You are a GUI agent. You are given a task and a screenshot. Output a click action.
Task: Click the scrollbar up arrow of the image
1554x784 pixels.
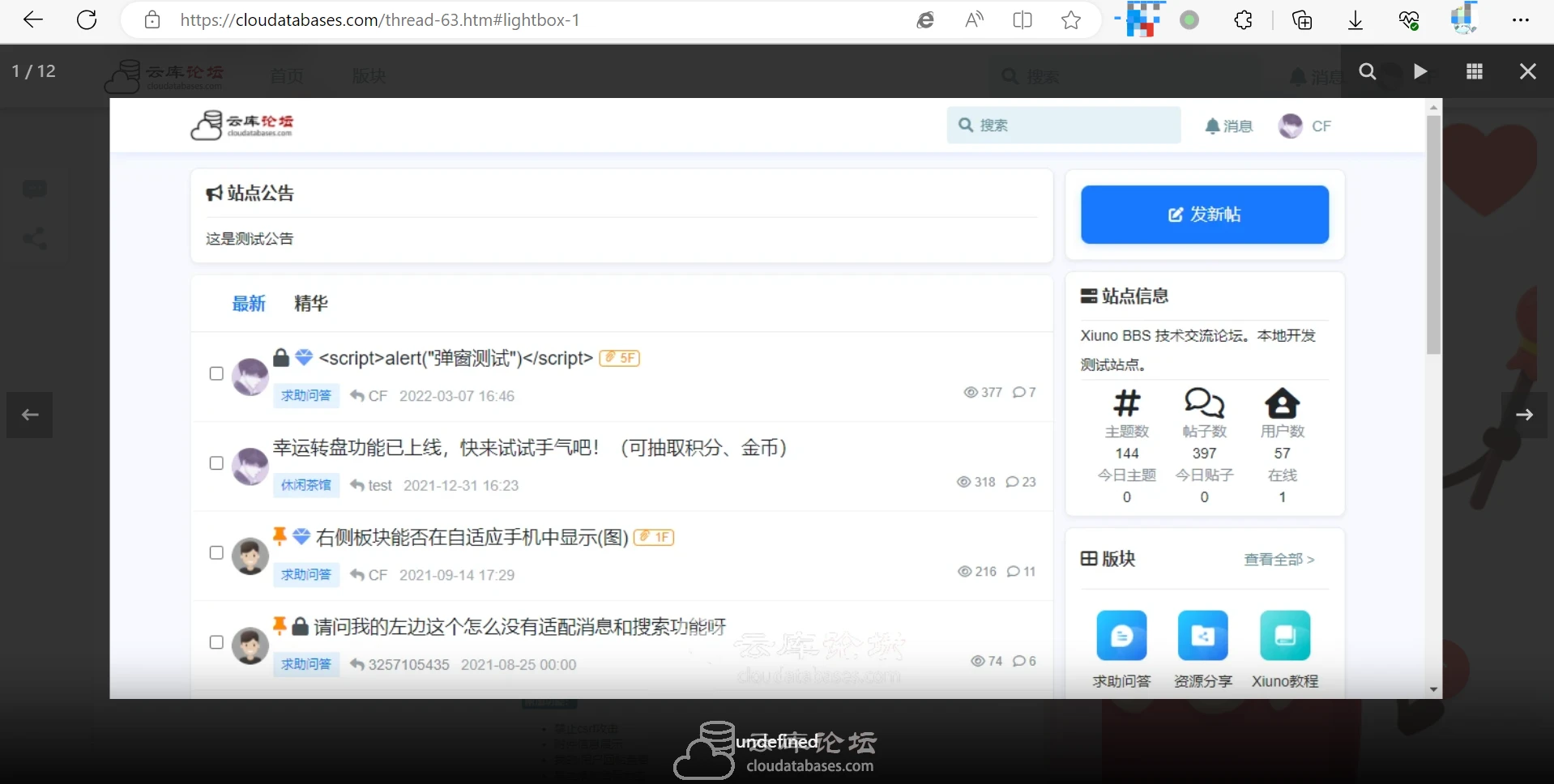[x=1434, y=107]
